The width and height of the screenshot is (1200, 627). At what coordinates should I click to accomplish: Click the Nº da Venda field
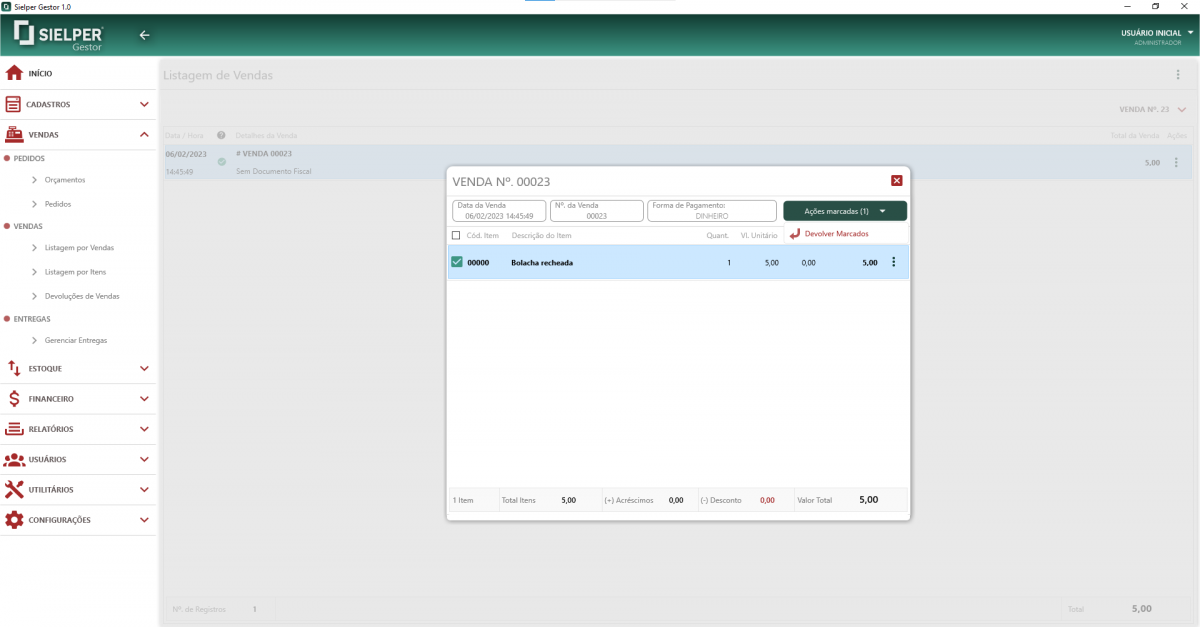(x=596, y=211)
